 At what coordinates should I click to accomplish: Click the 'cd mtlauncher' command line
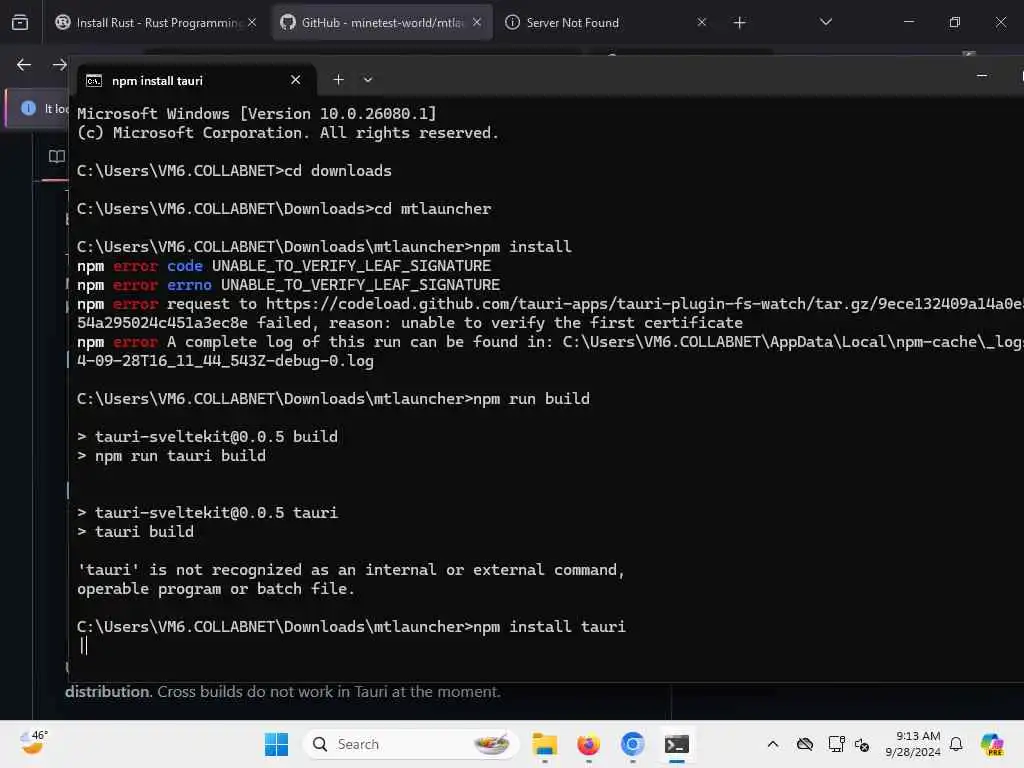tap(284, 209)
